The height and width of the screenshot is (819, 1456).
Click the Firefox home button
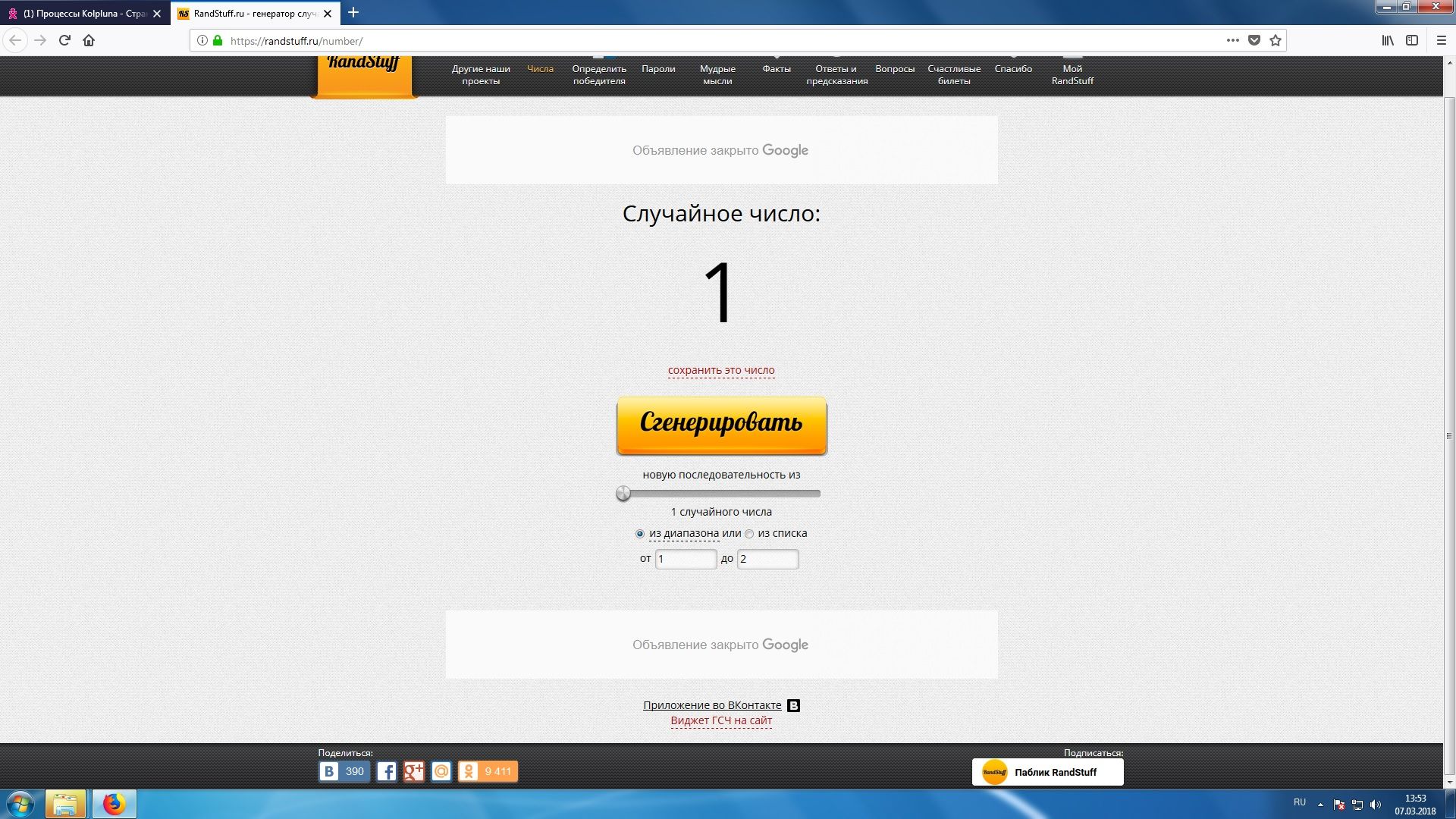89,41
